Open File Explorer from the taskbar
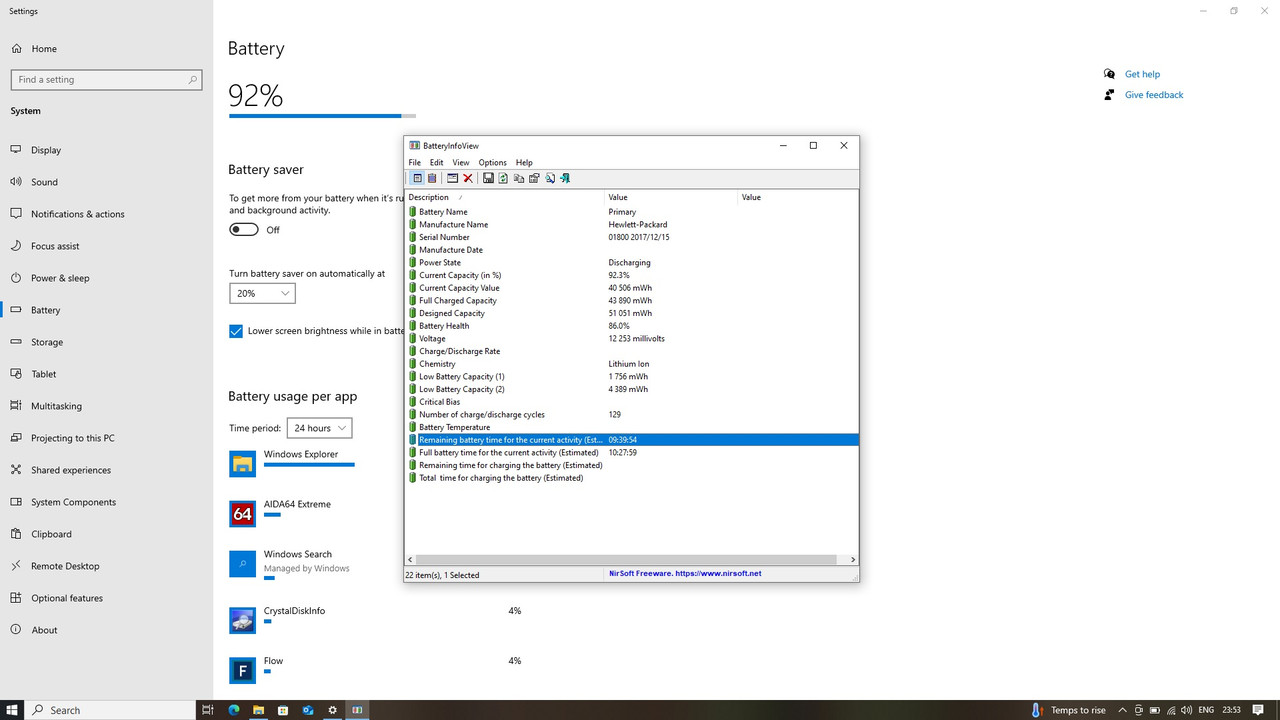 tap(258, 710)
